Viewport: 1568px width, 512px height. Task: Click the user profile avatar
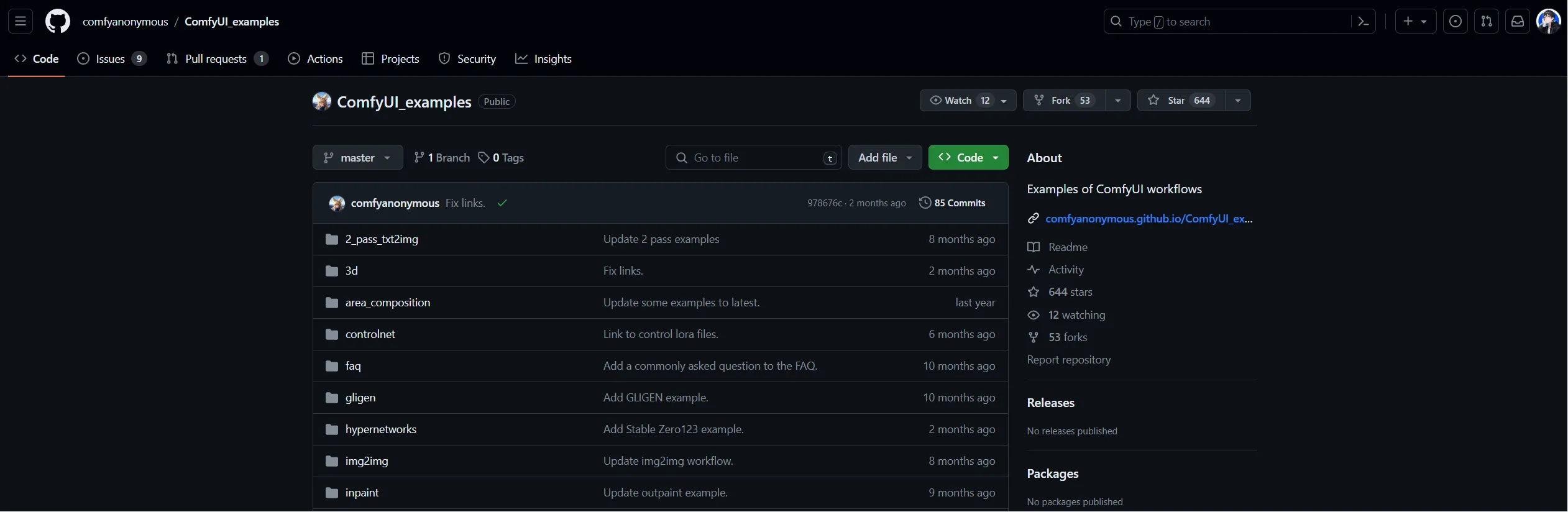[x=1547, y=21]
